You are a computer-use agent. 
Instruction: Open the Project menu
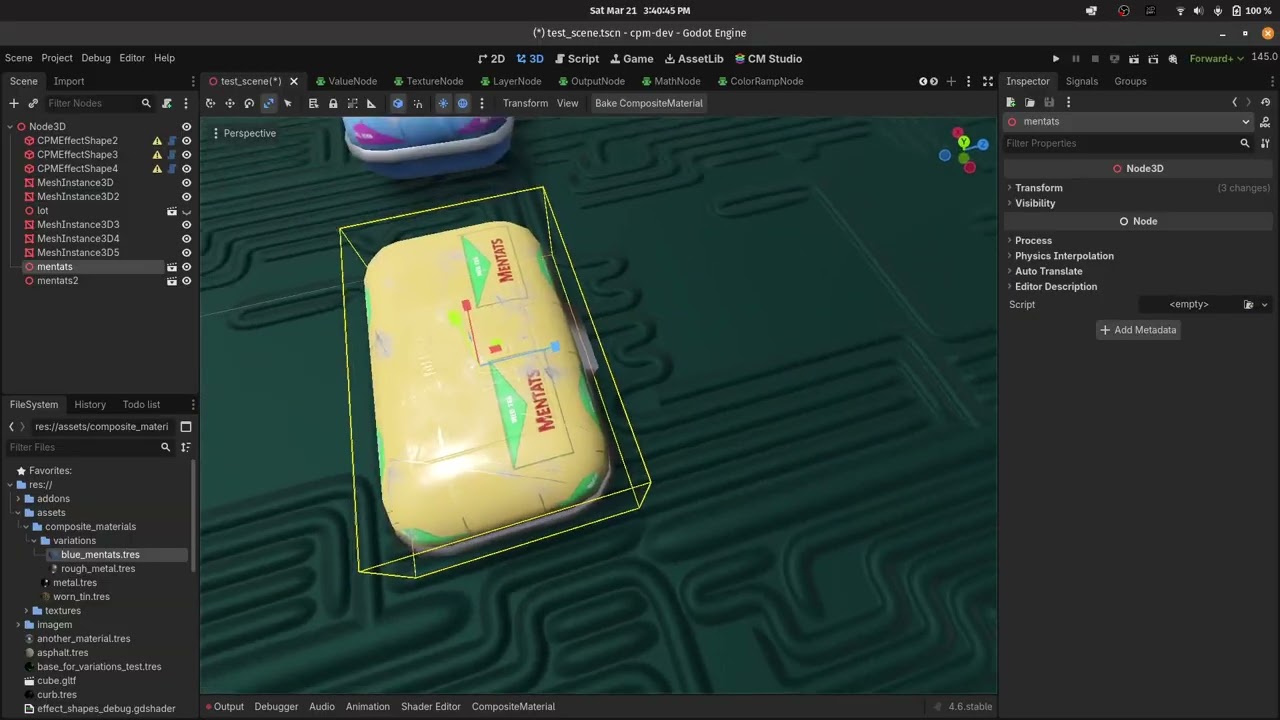click(x=57, y=59)
